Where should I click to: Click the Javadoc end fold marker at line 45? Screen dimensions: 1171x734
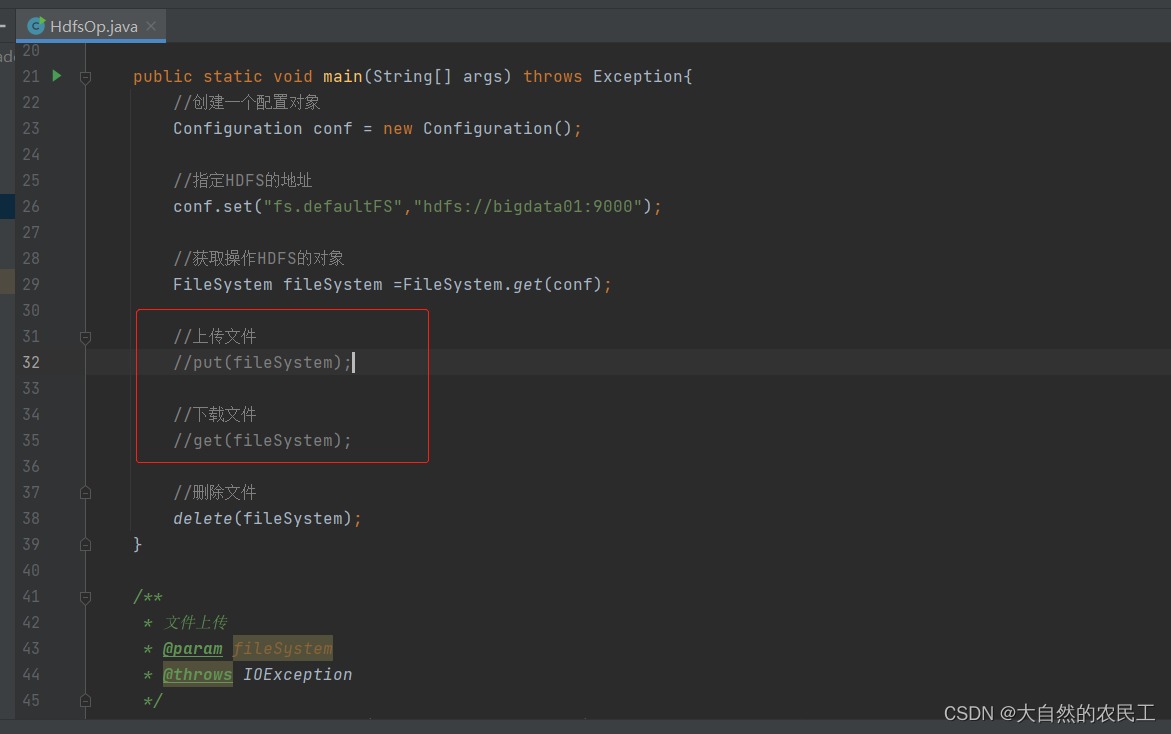point(86,701)
